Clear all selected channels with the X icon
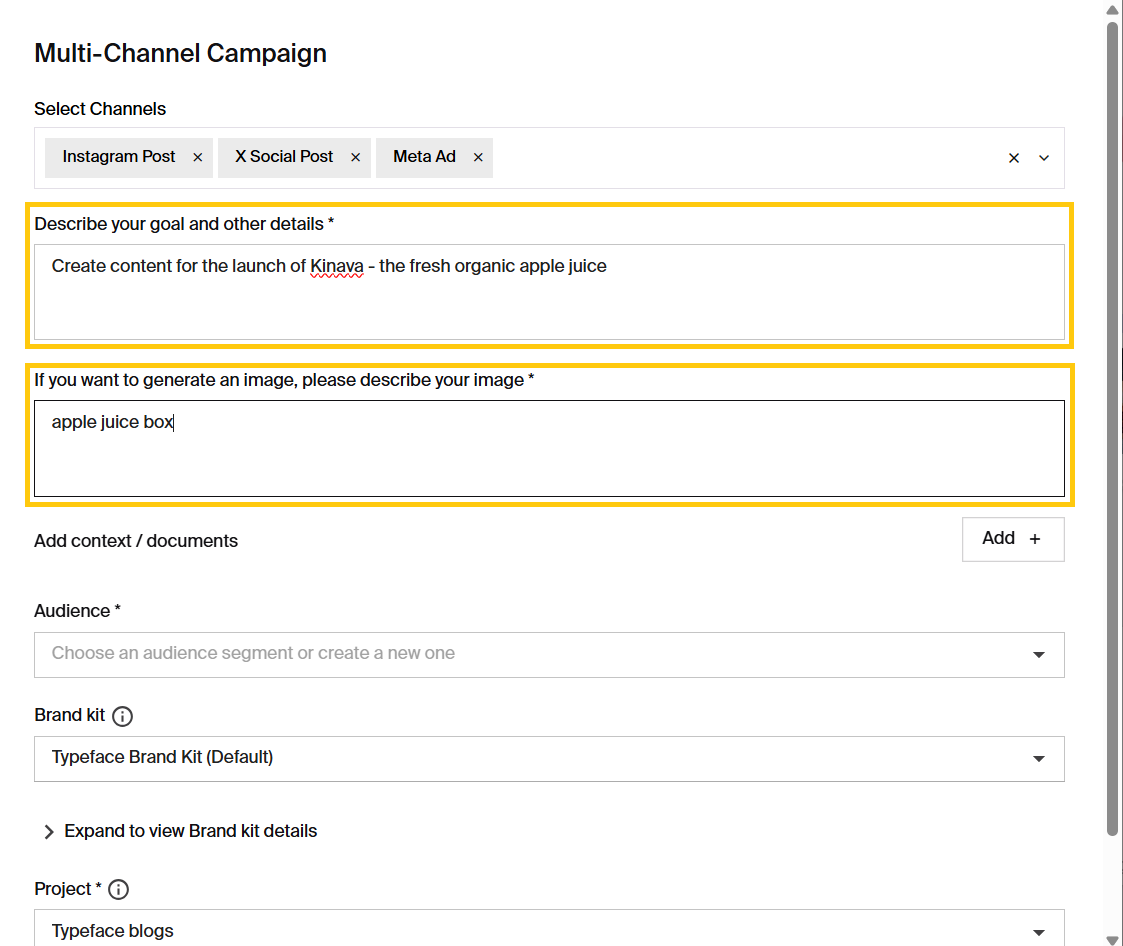Image resolution: width=1123 pixels, height=946 pixels. click(1013, 157)
